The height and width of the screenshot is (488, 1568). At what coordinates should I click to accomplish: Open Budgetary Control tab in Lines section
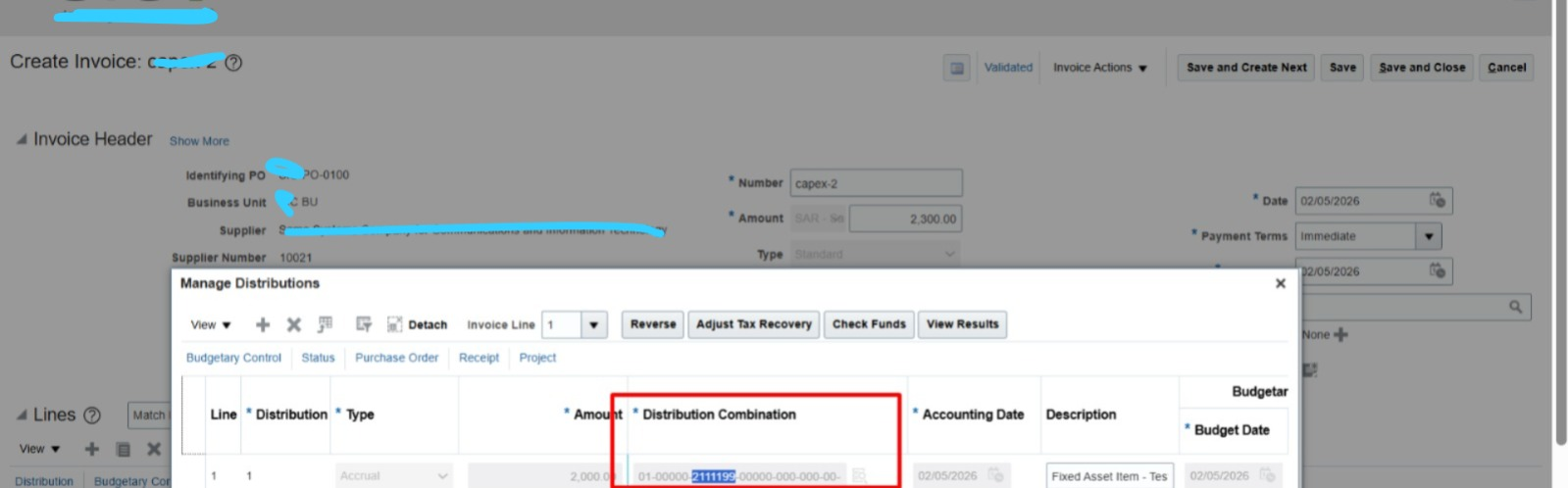131,481
